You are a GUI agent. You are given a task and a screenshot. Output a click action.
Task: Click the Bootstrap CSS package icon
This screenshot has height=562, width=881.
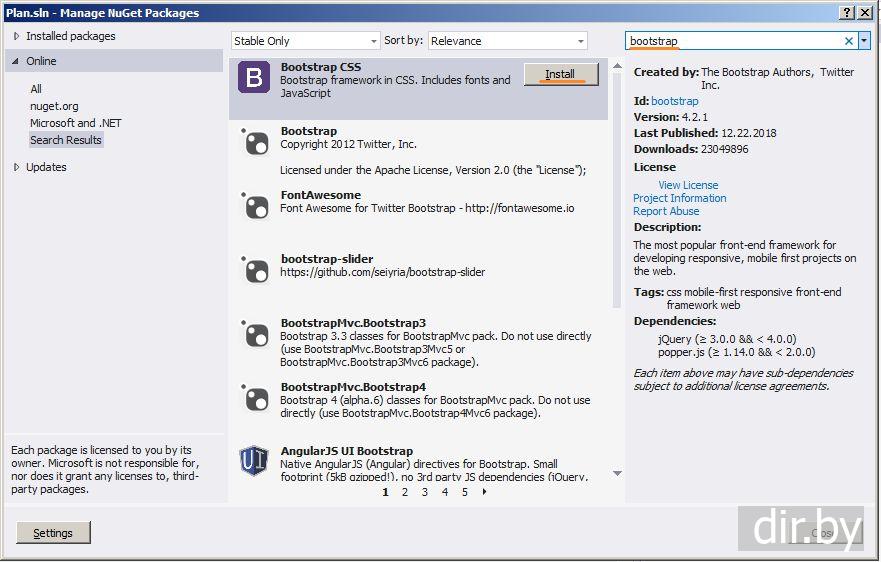[x=254, y=77]
